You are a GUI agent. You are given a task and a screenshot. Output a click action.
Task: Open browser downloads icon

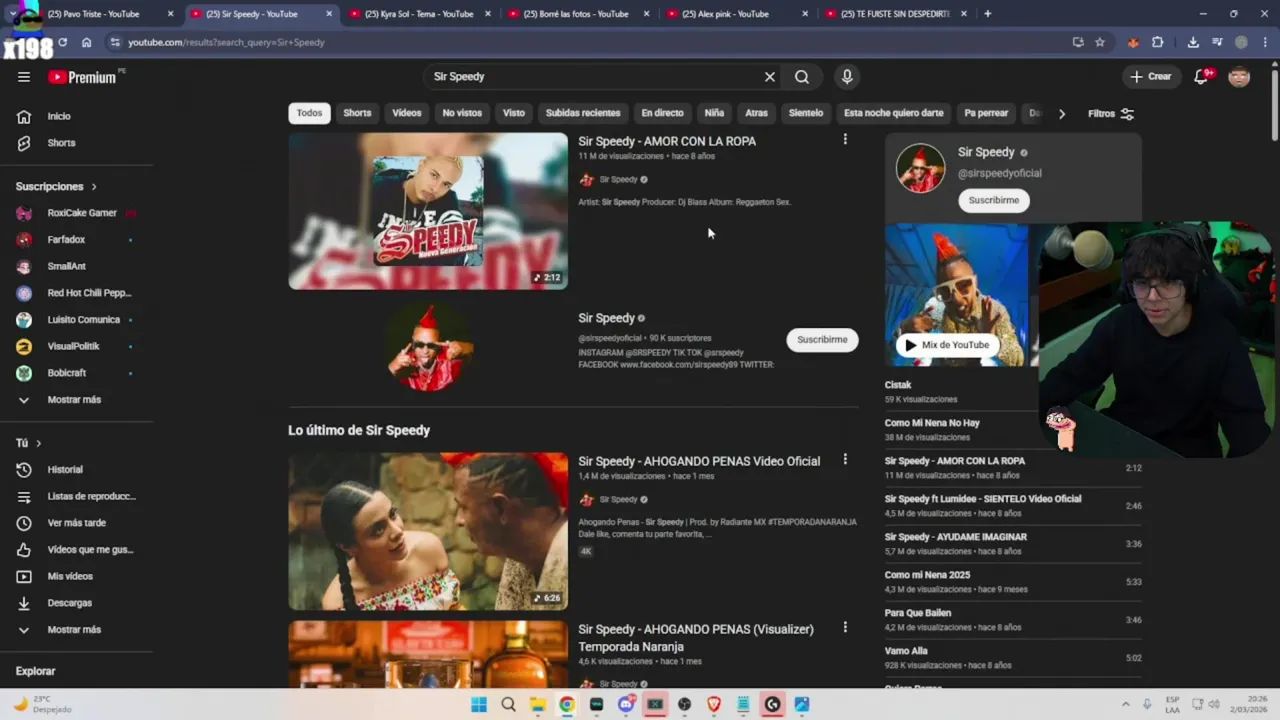pyautogui.click(x=1193, y=42)
